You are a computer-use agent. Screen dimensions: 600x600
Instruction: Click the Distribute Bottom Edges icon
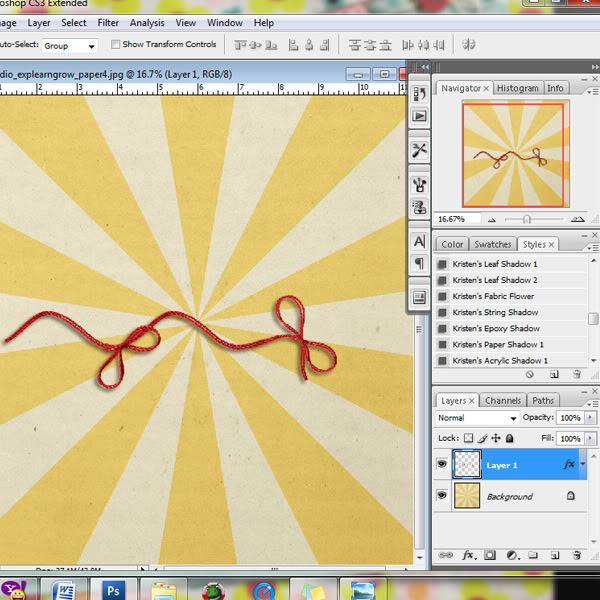[385, 46]
